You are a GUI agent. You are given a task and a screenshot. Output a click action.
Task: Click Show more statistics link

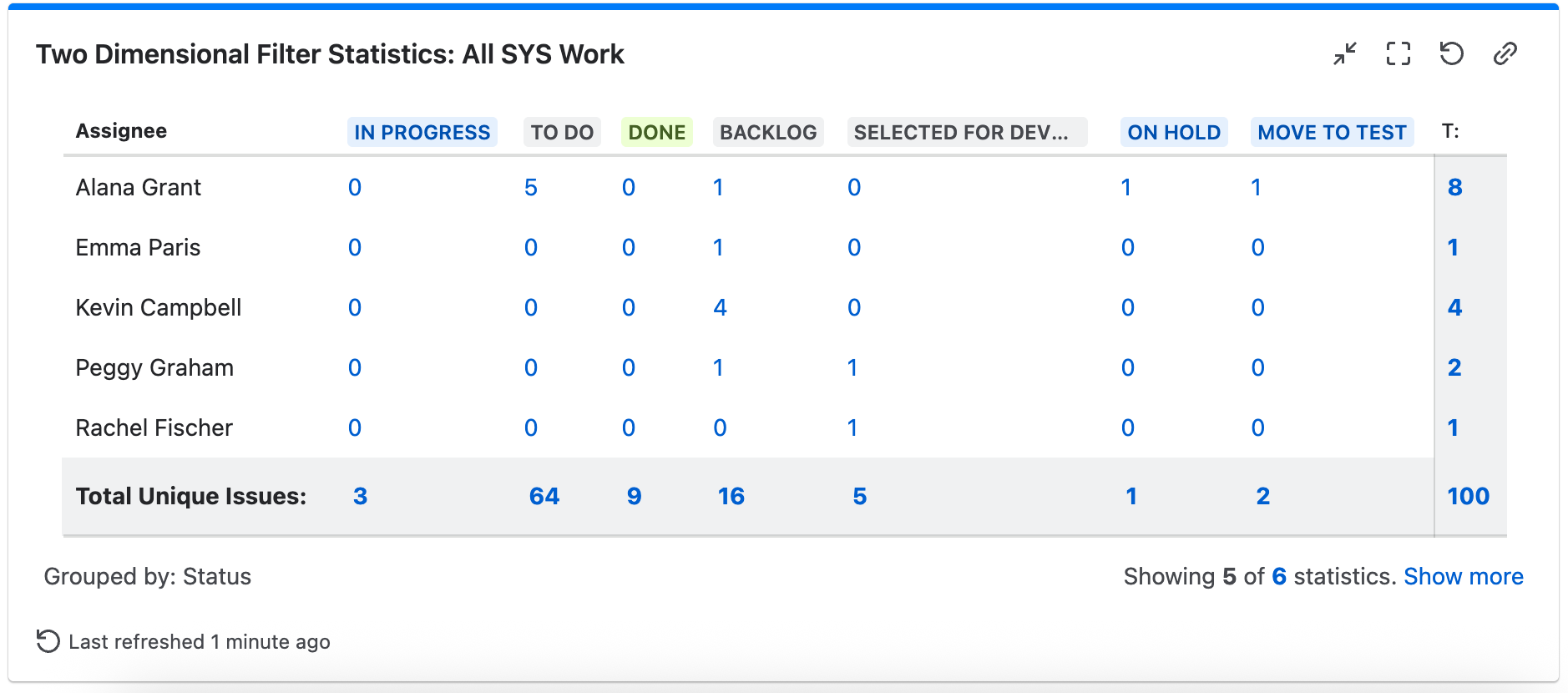1464,576
